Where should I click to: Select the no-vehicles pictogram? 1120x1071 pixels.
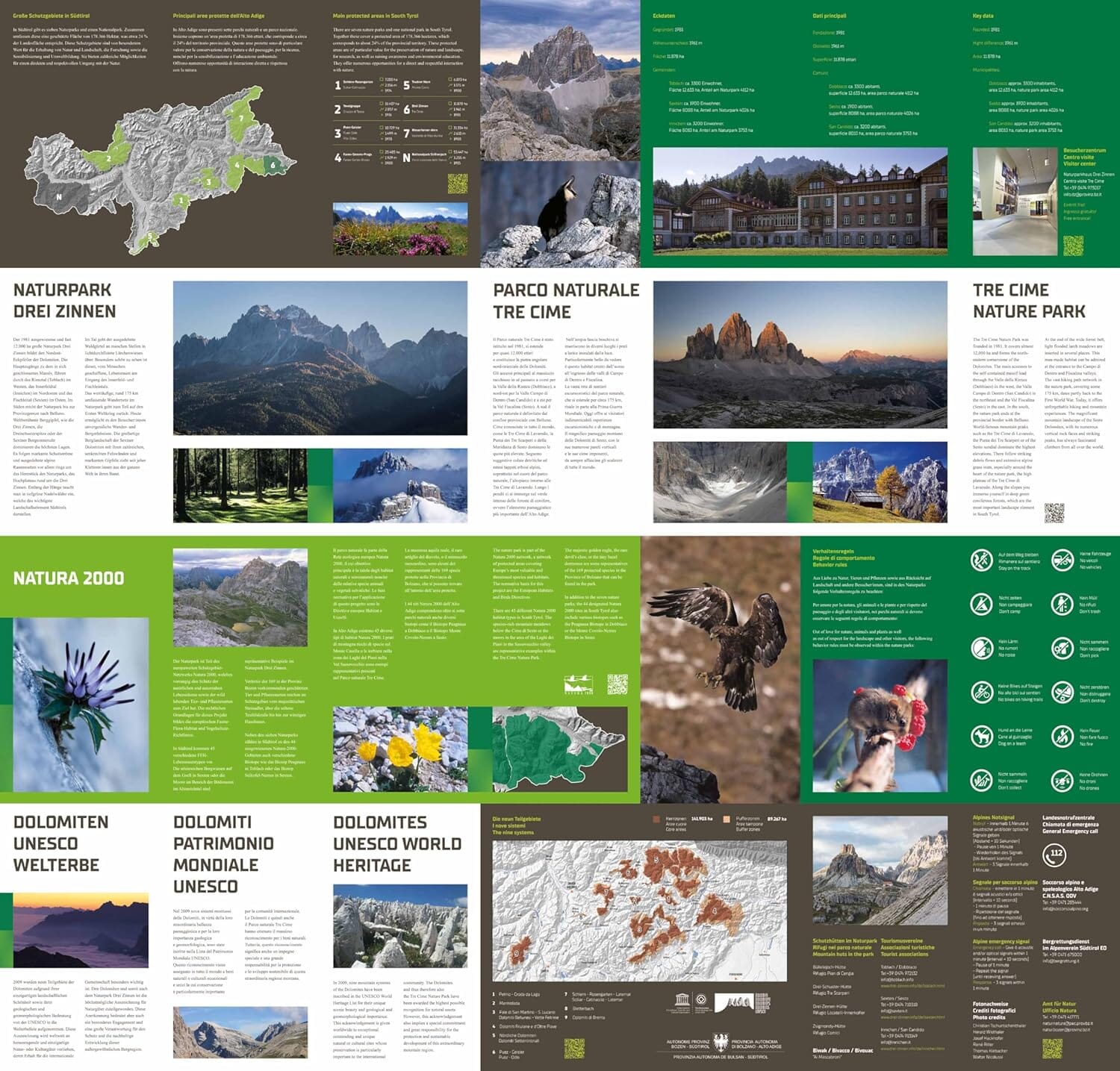pyautogui.click(x=1063, y=561)
